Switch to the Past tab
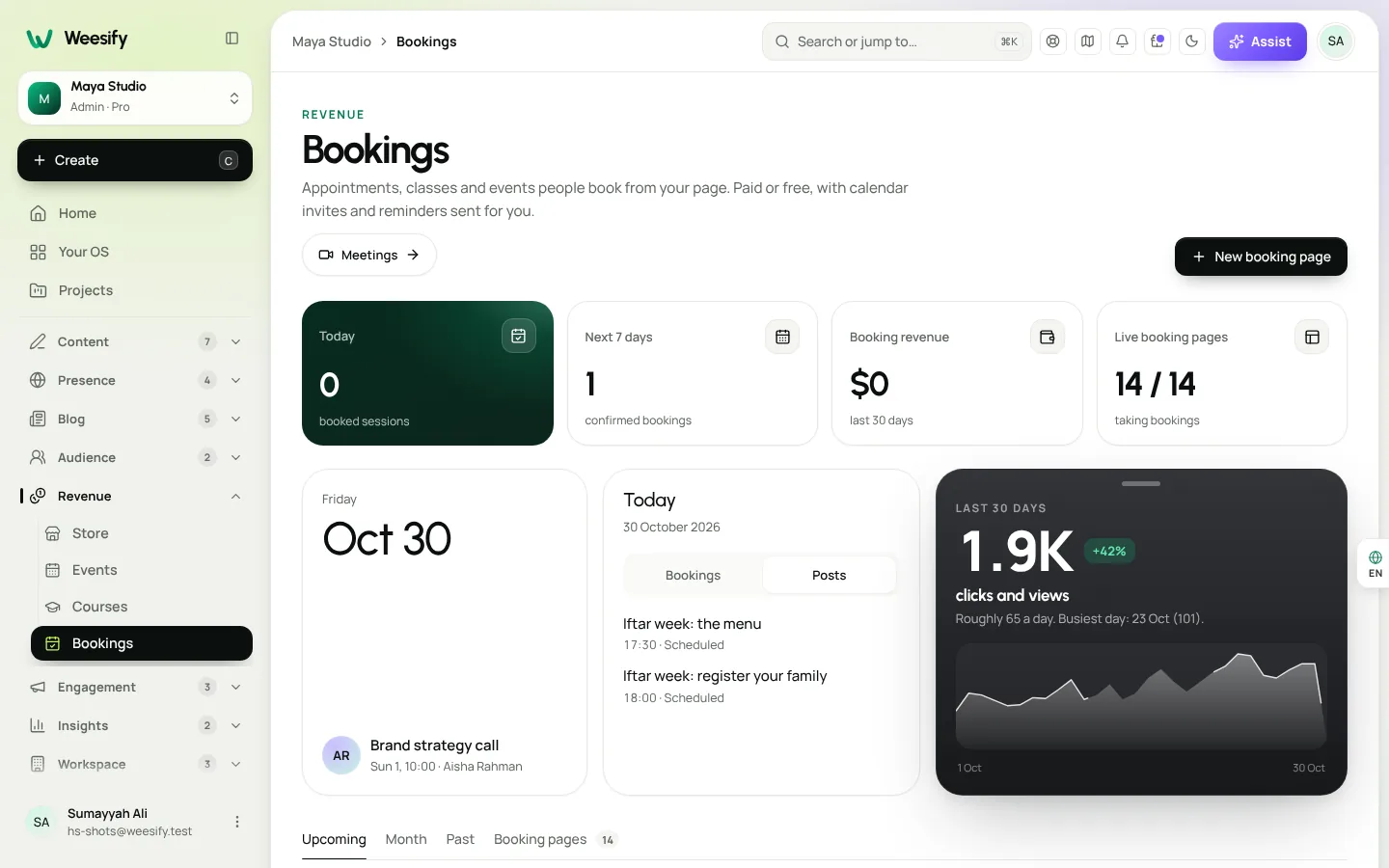The image size is (1389, 868). 460,839
